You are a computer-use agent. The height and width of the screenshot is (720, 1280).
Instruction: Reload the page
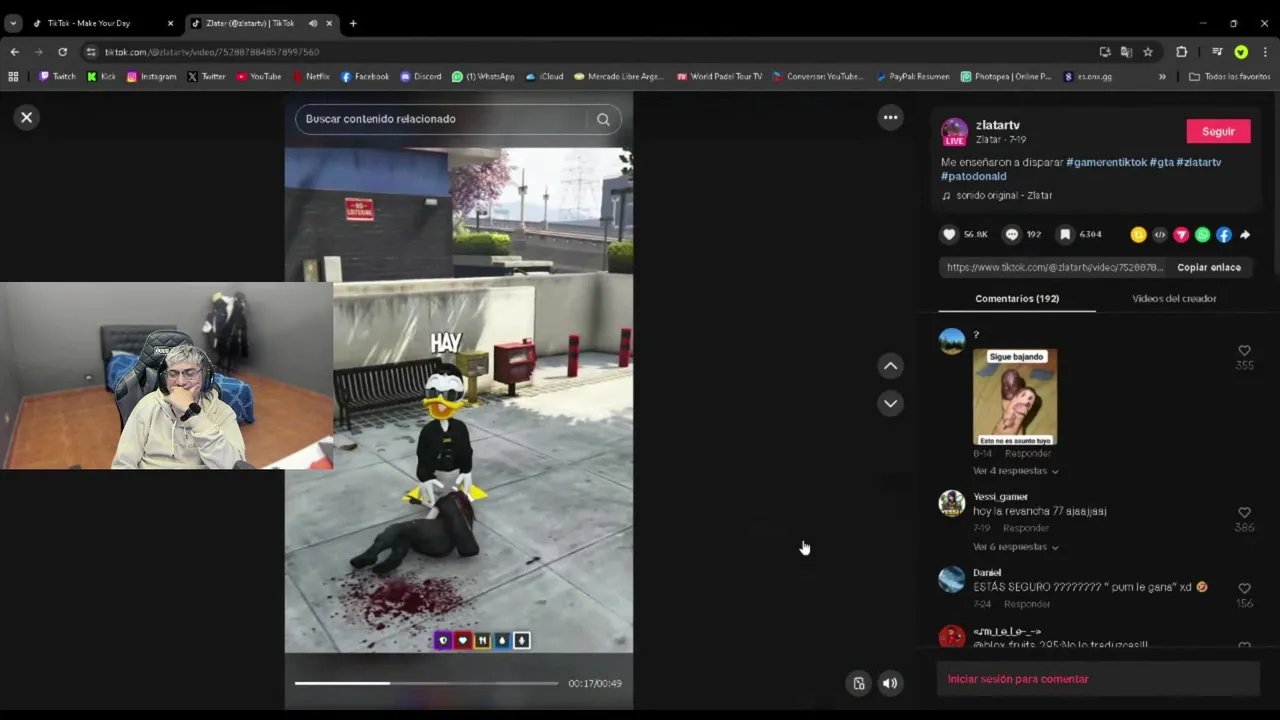tap(63, 52)
